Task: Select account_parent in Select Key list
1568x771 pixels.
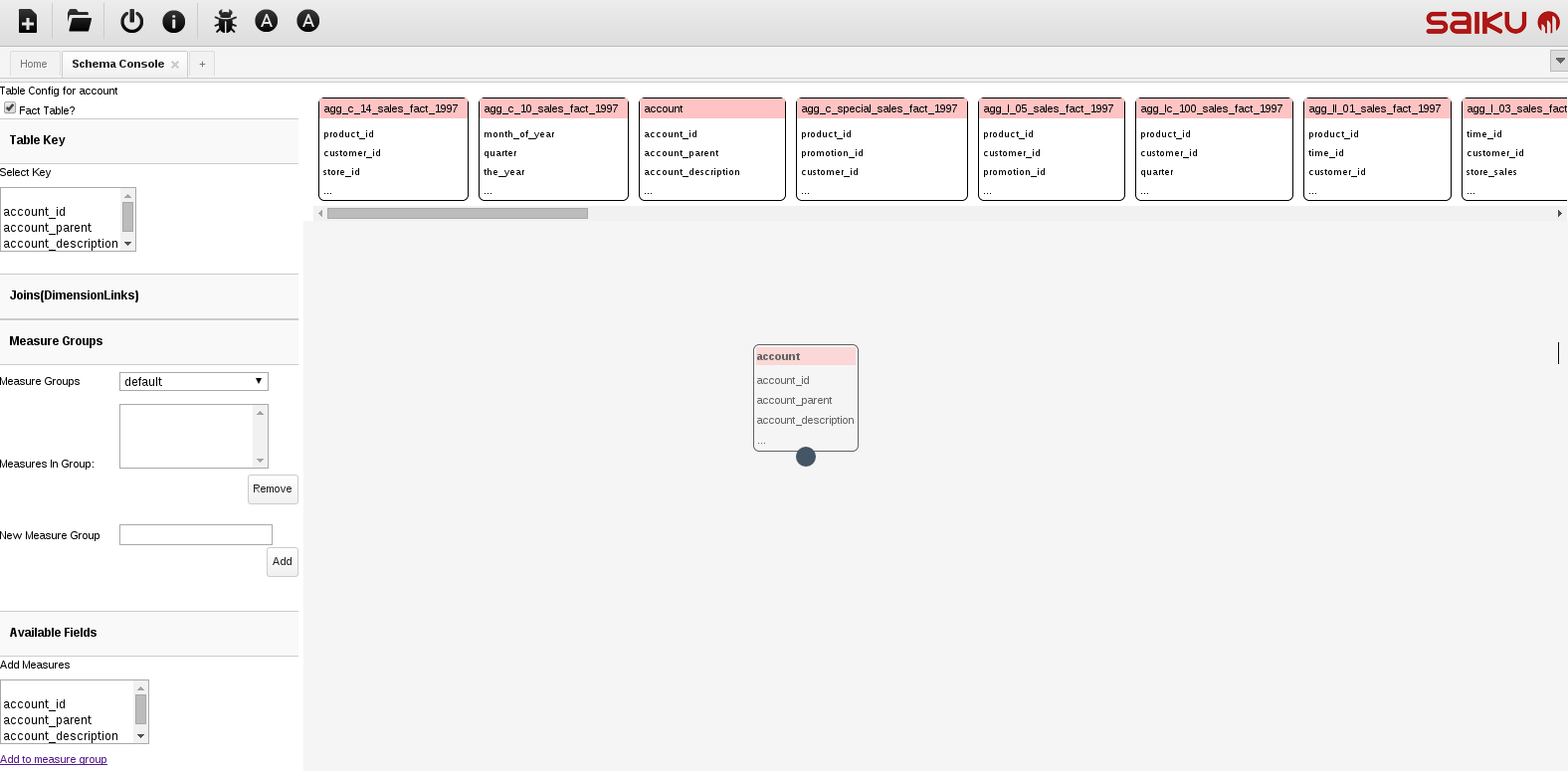Action: pyautogui.click(x=48, y=228)
